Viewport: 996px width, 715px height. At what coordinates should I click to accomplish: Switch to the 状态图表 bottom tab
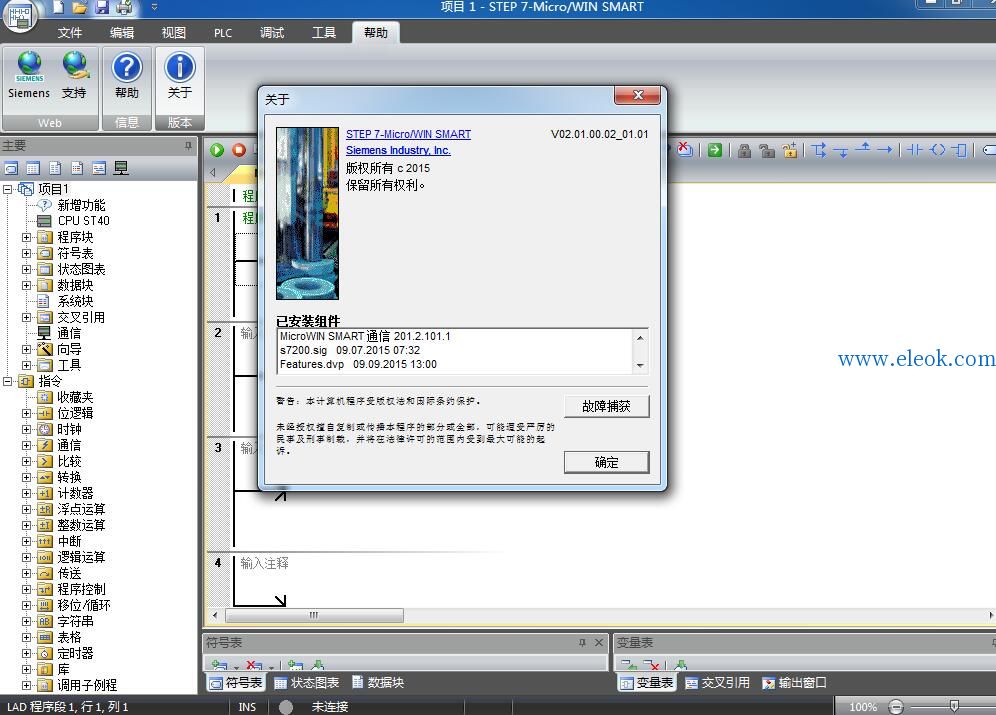click(307, 683)
